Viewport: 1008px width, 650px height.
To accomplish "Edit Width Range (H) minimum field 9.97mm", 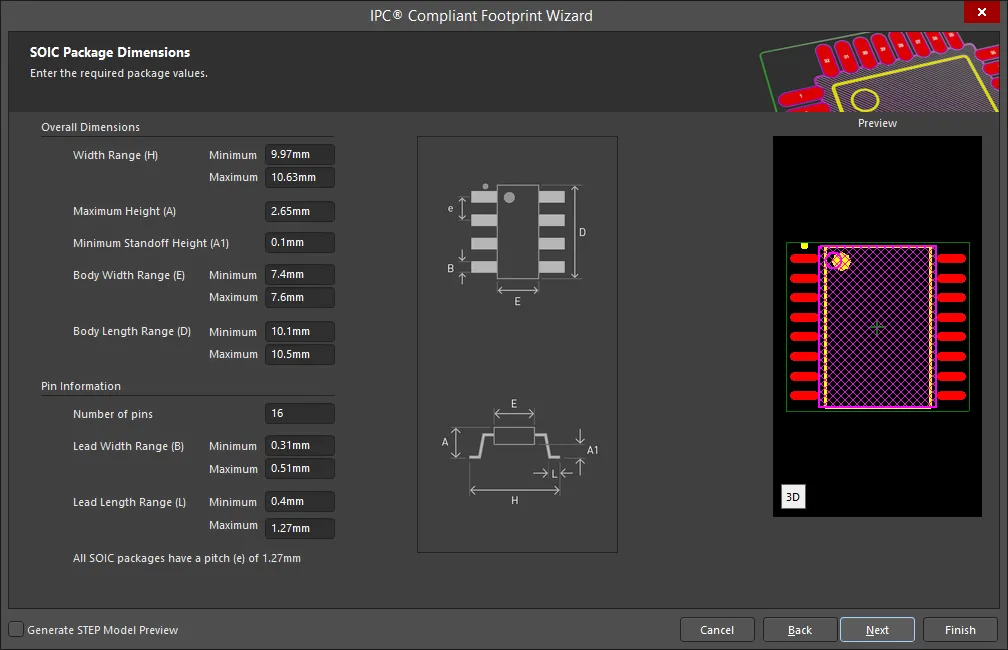I will coord(300,154).
